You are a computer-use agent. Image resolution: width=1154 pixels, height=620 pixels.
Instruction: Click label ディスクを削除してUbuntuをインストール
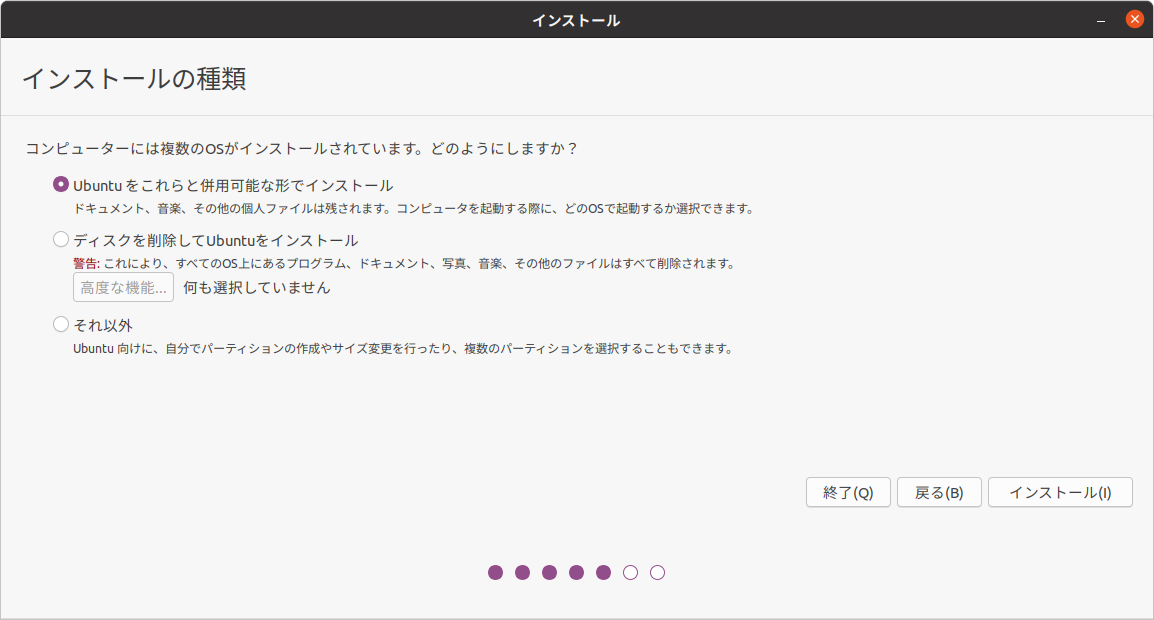(x=216, y=241)
